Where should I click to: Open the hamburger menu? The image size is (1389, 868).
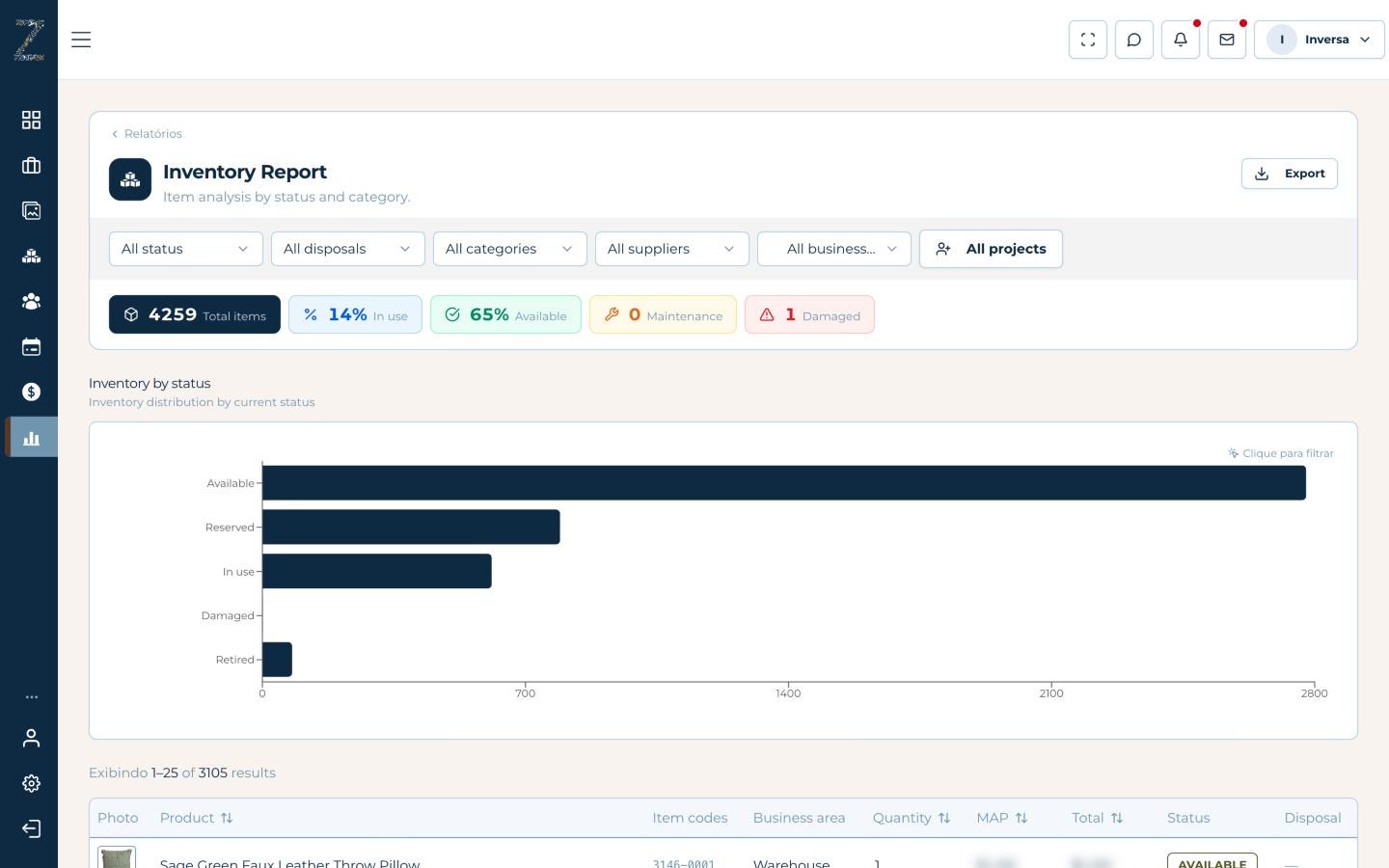(81, 40)
